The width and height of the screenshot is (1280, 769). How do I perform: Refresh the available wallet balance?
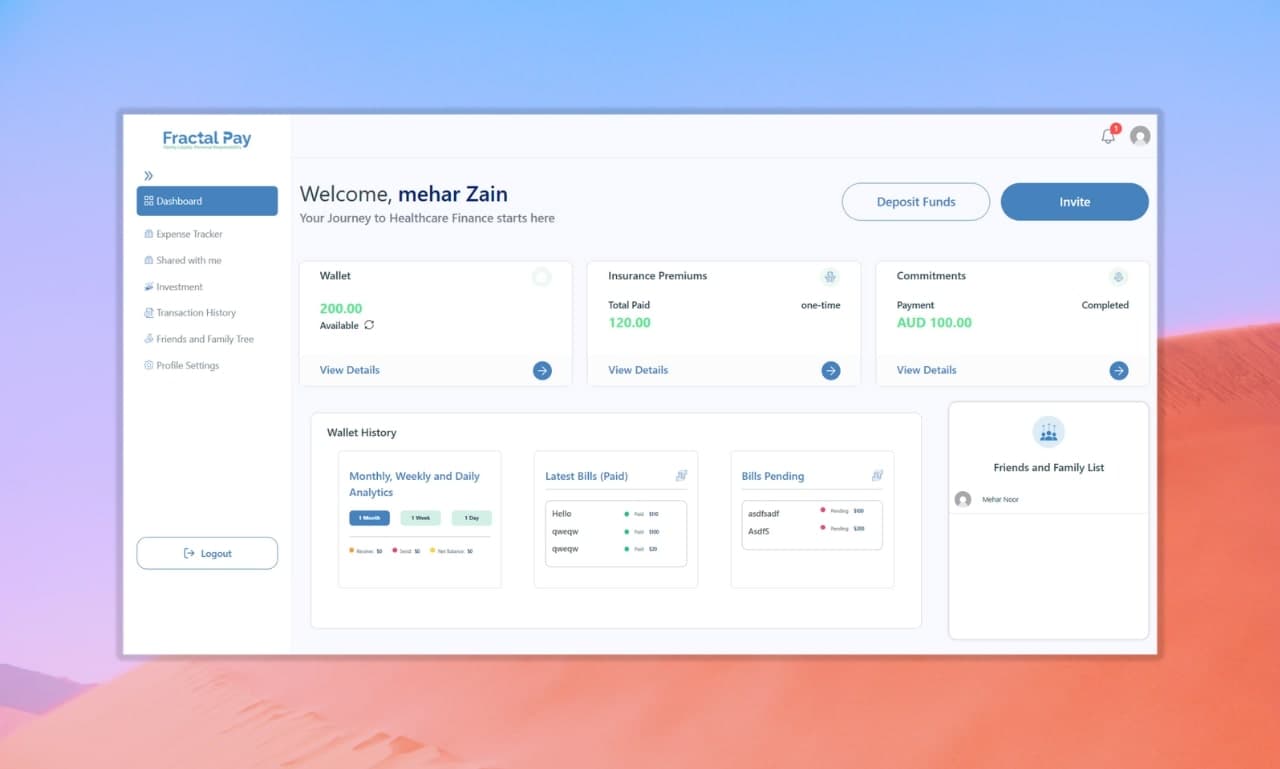coord(369,324)
